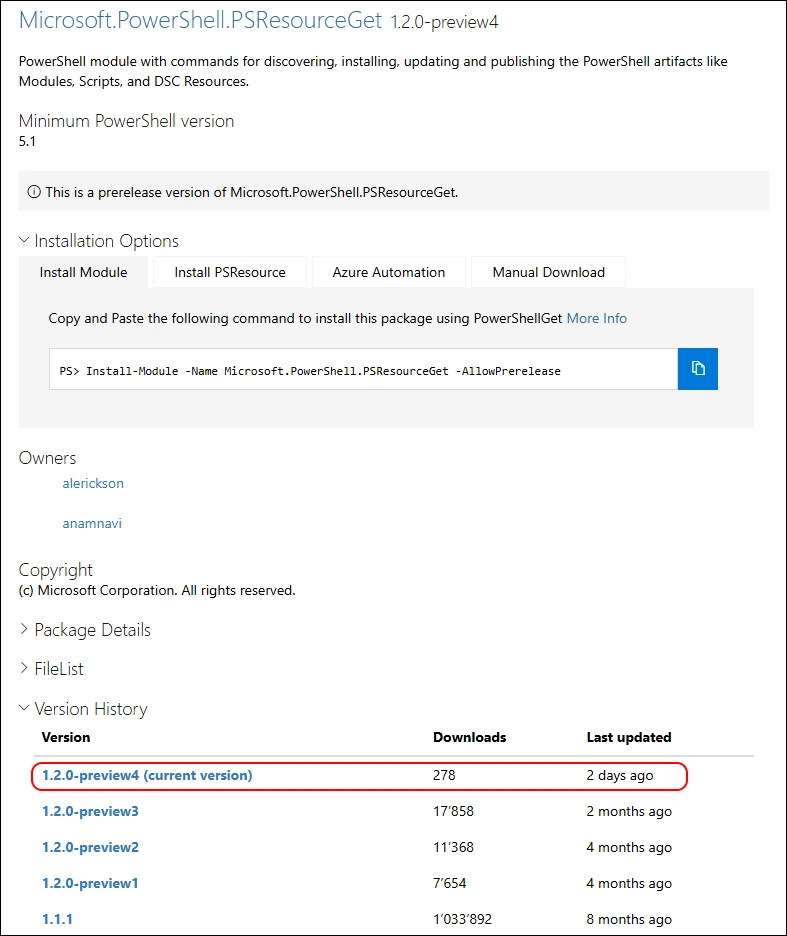Open version 1.1.1 link
Image resolution: width=787 pixels, height=936 pixels.
[57, 919]
